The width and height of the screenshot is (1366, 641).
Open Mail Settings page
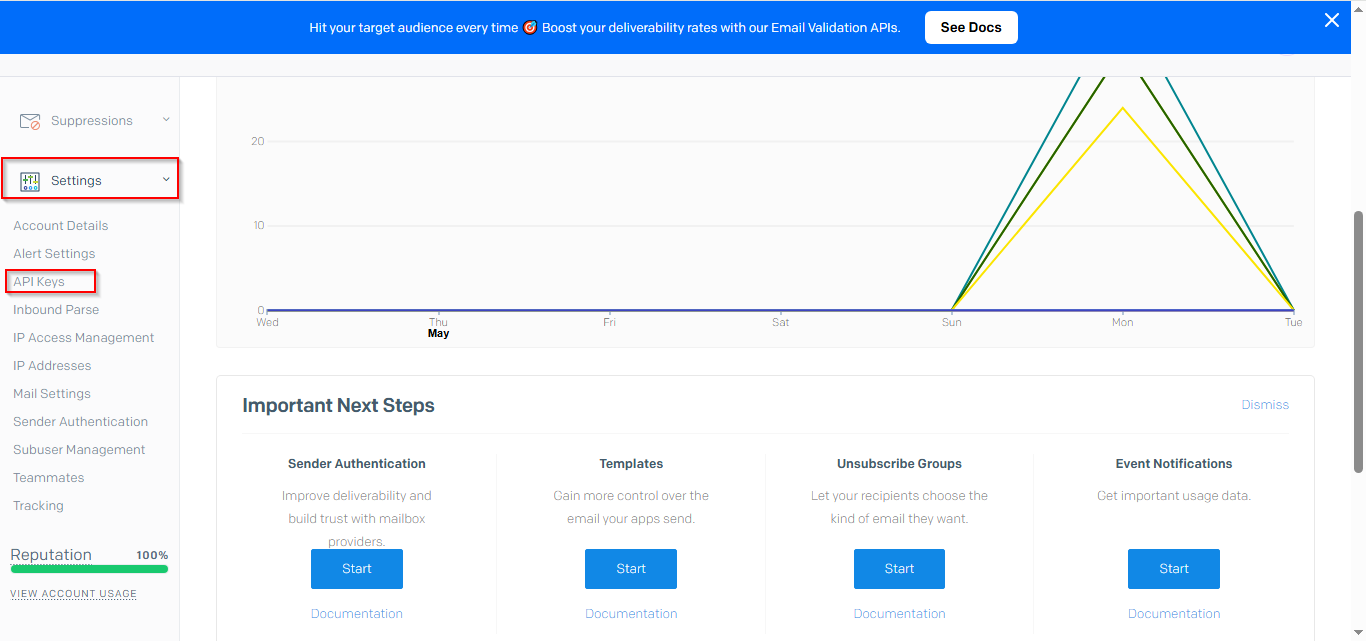[x=52, y=394]
